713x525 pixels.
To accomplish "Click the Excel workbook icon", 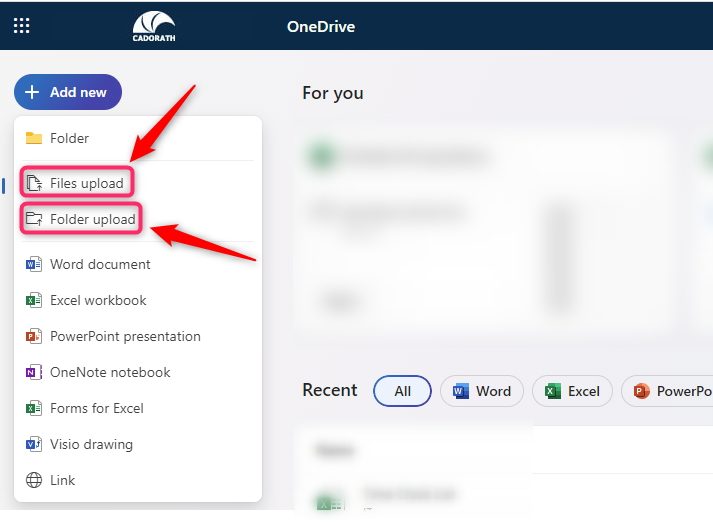I will [x=34, y=300].
